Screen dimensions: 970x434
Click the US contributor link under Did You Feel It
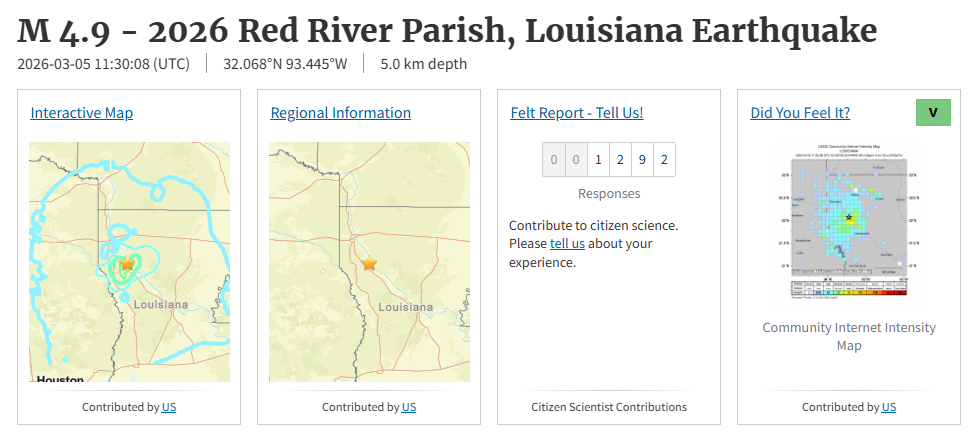pos(889,407)
